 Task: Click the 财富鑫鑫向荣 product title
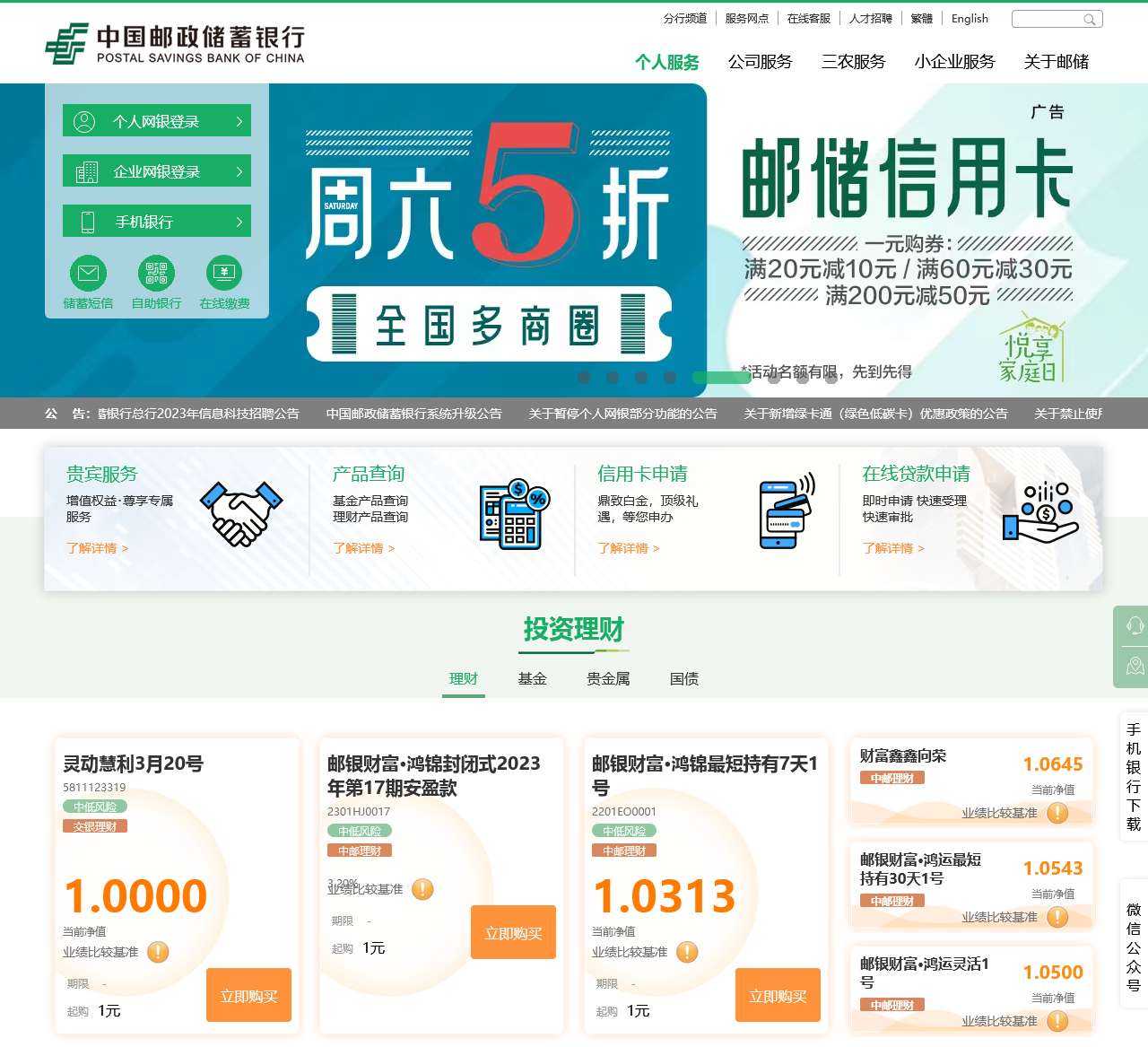903,755
